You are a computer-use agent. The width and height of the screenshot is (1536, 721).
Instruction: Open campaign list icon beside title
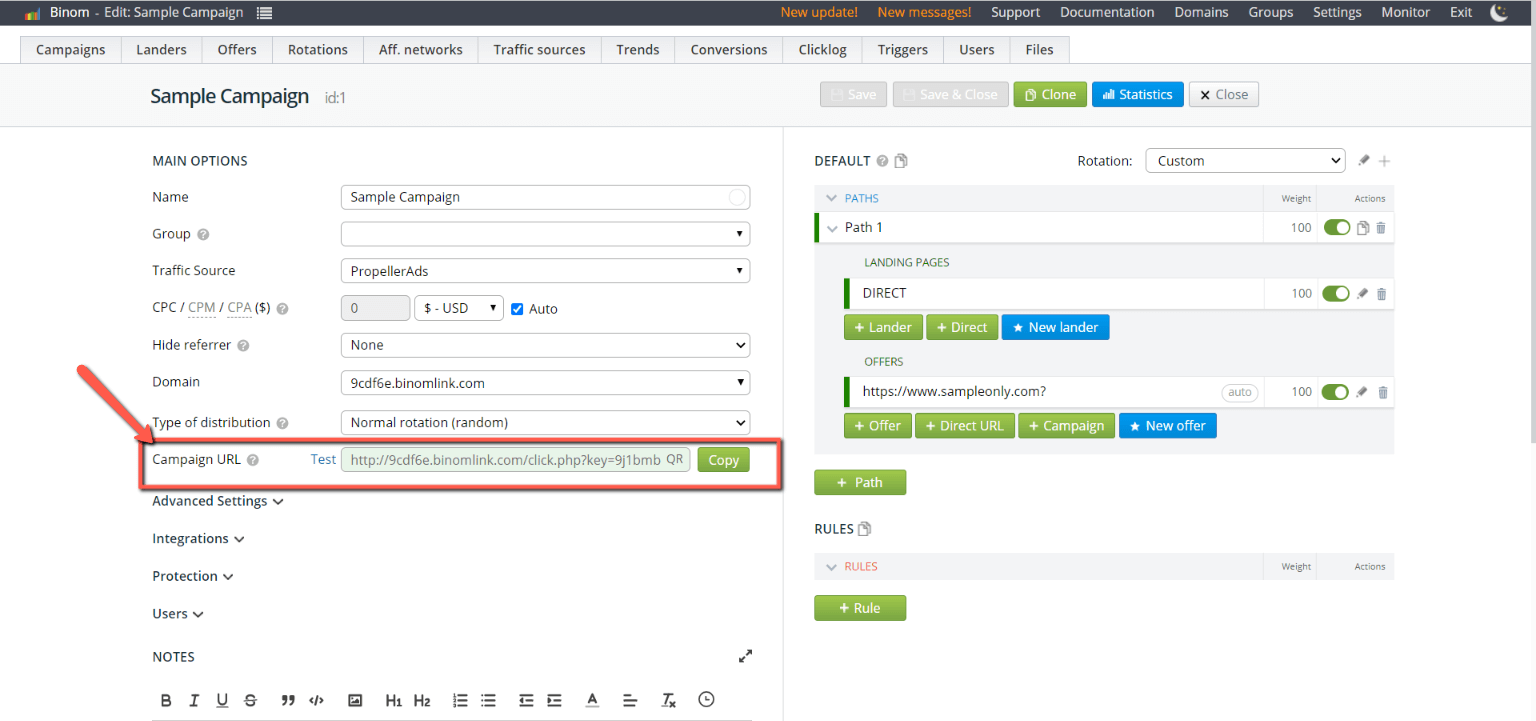click(264, 13)
